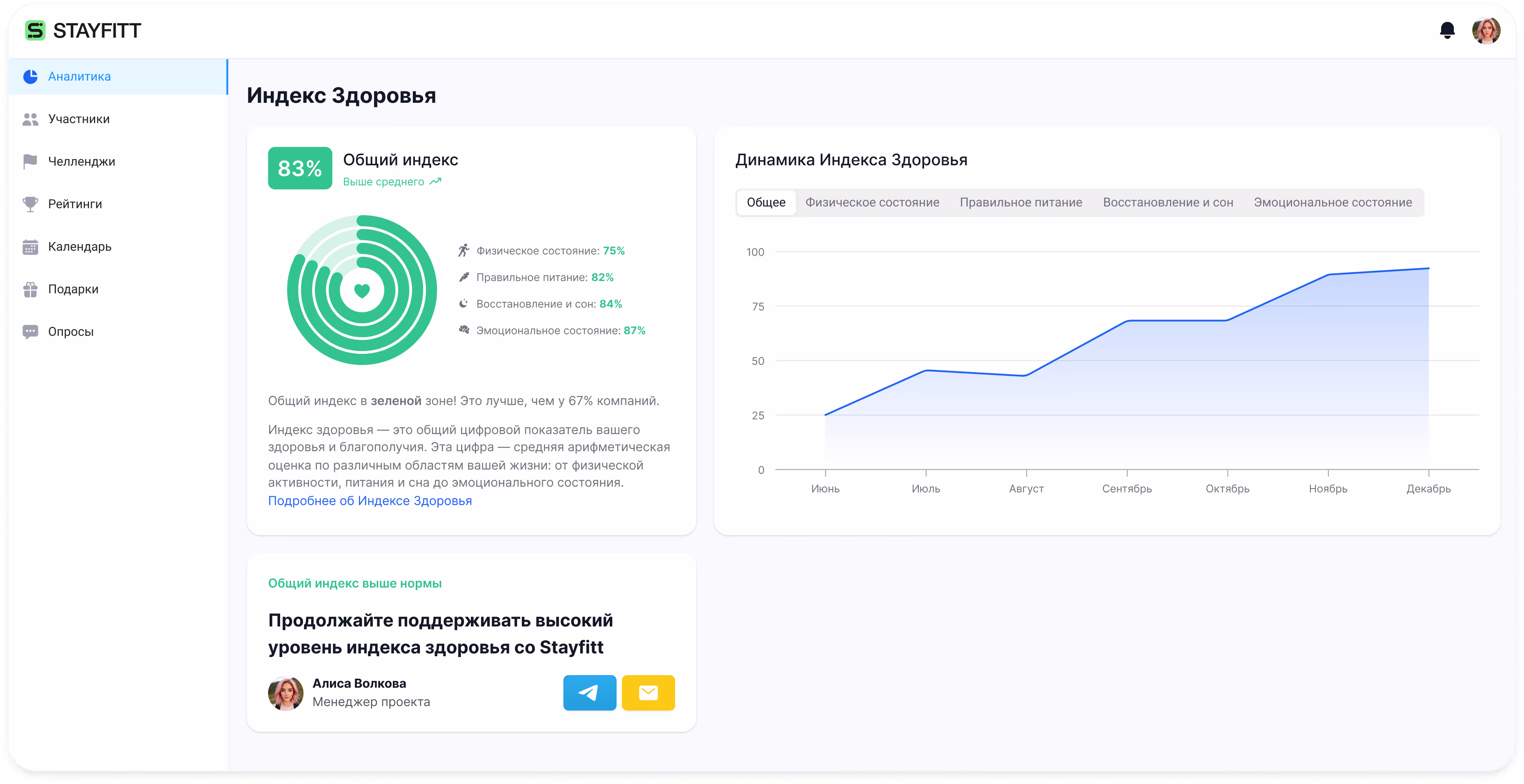
Task: Click the Stayfitt green logo icon
Action: [x=35, y=30]
